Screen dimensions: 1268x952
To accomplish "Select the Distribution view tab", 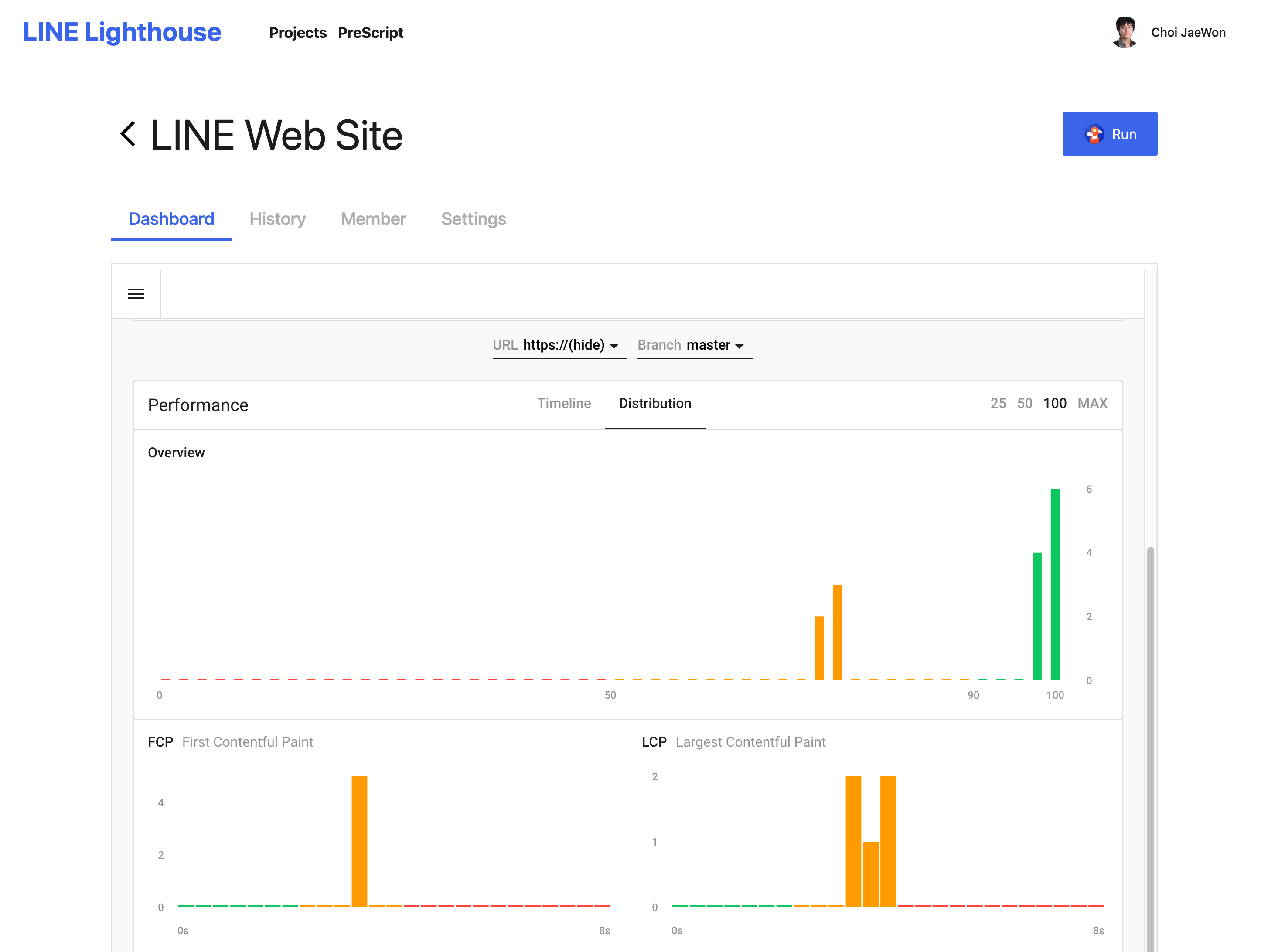I will coord(655,404).
